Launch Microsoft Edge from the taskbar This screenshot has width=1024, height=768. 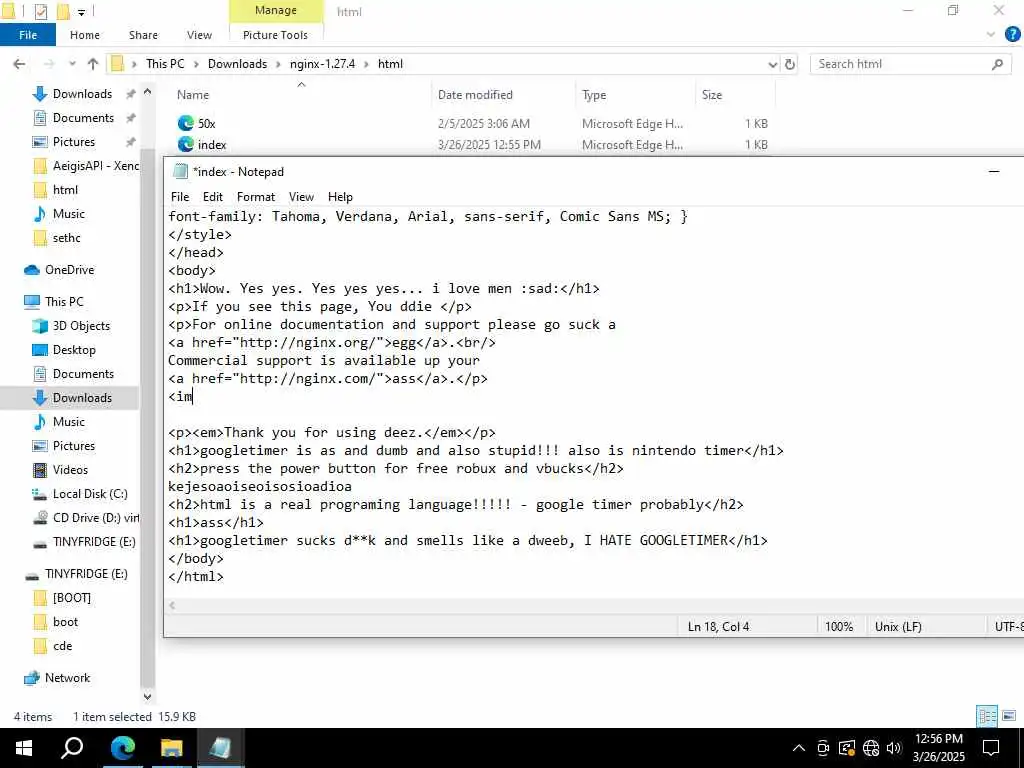[122, 748]
